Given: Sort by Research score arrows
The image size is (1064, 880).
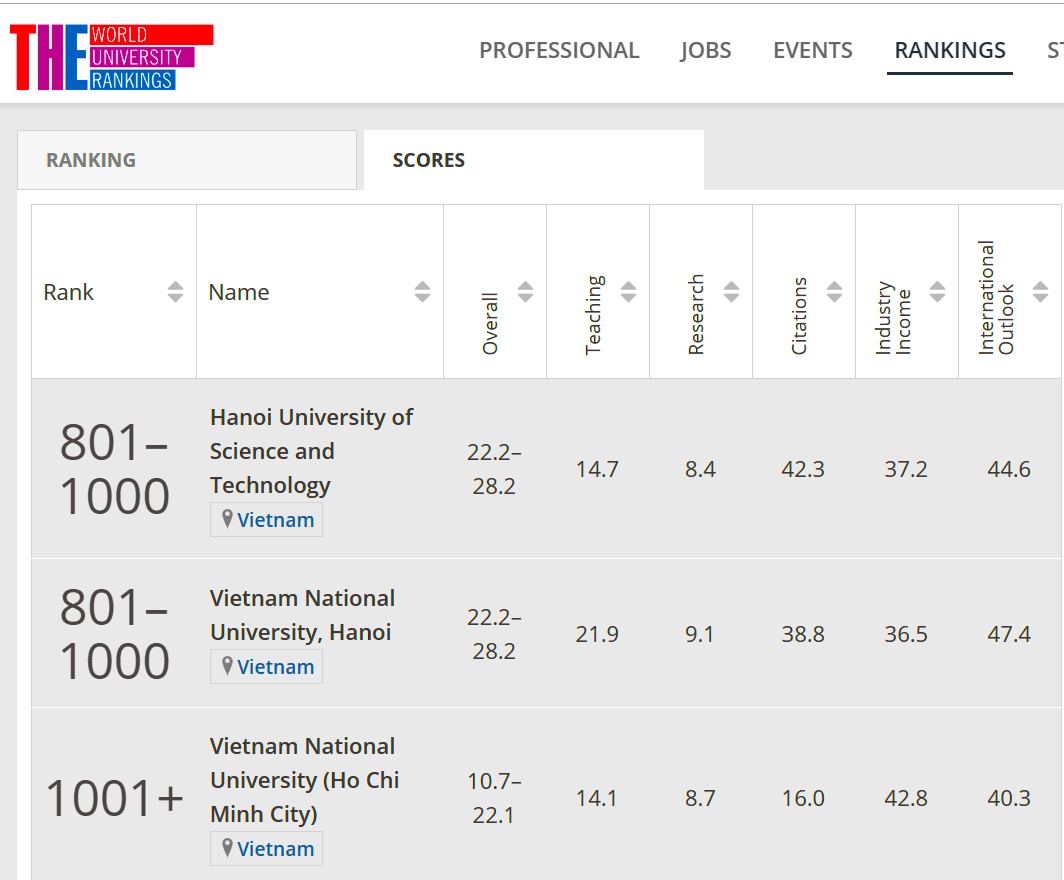Looking at the screenshot, I should (x=731, y=292).
